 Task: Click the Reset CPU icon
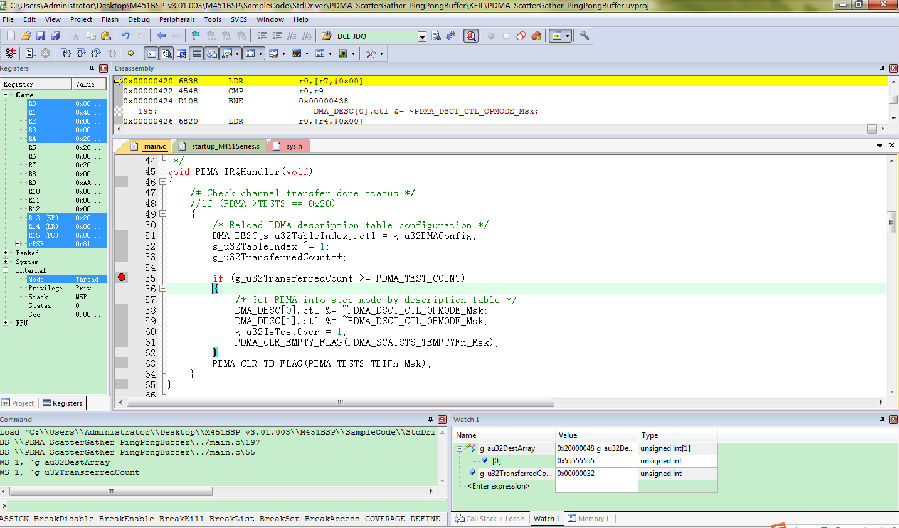[x=11, y=52]
